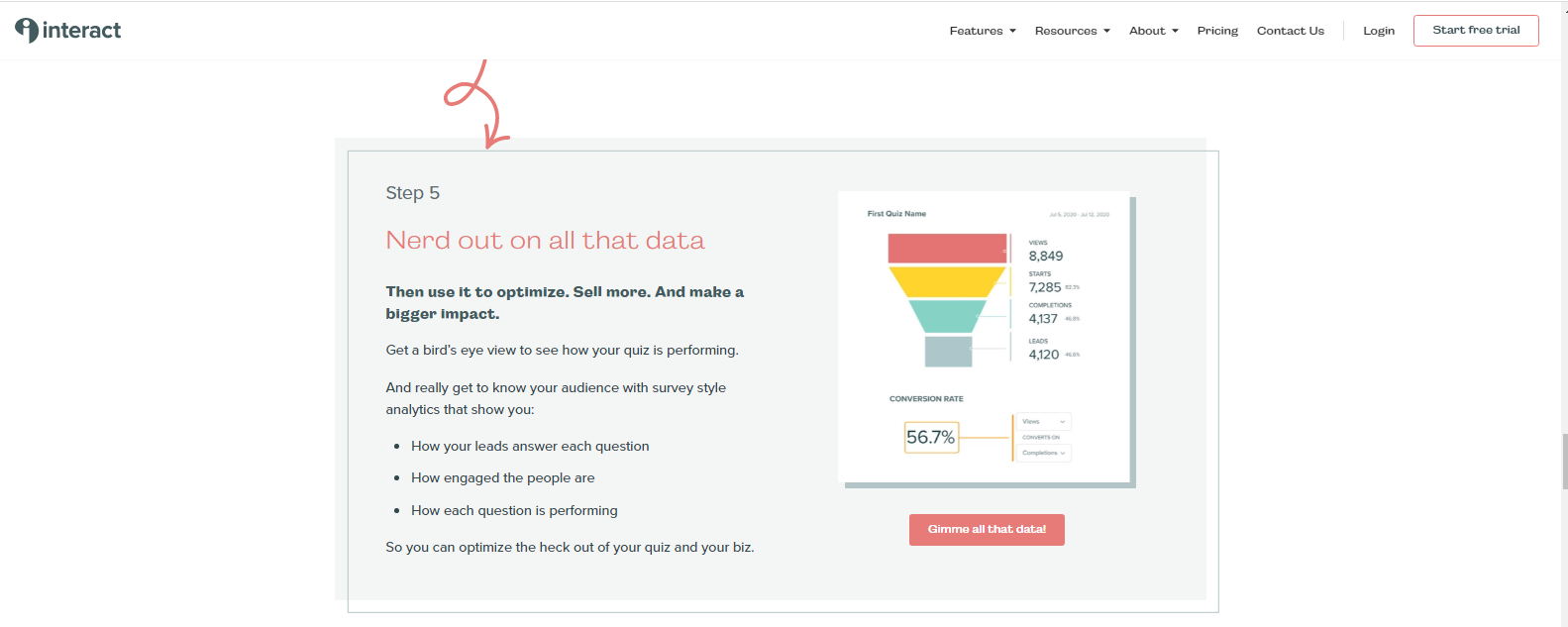Screen dimensions: 1568x627
Task: Click the Gimme all that data! button
Action: (x=987, y=529)
